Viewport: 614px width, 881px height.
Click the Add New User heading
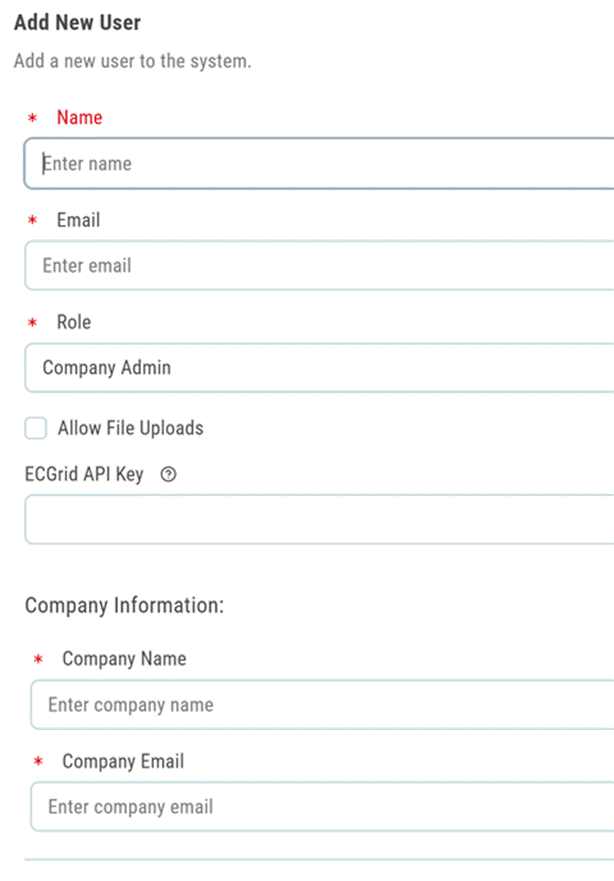pyautogui.click(x=77, y=22)
